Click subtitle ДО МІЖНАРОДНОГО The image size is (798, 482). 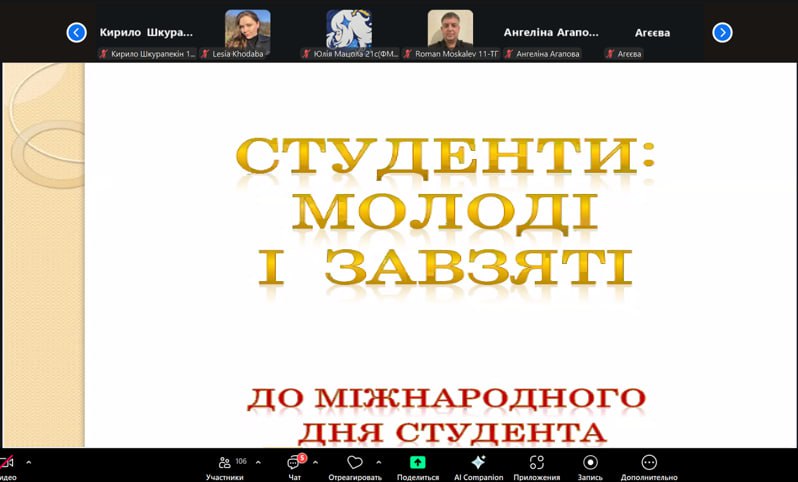click(x=446, y=399)
